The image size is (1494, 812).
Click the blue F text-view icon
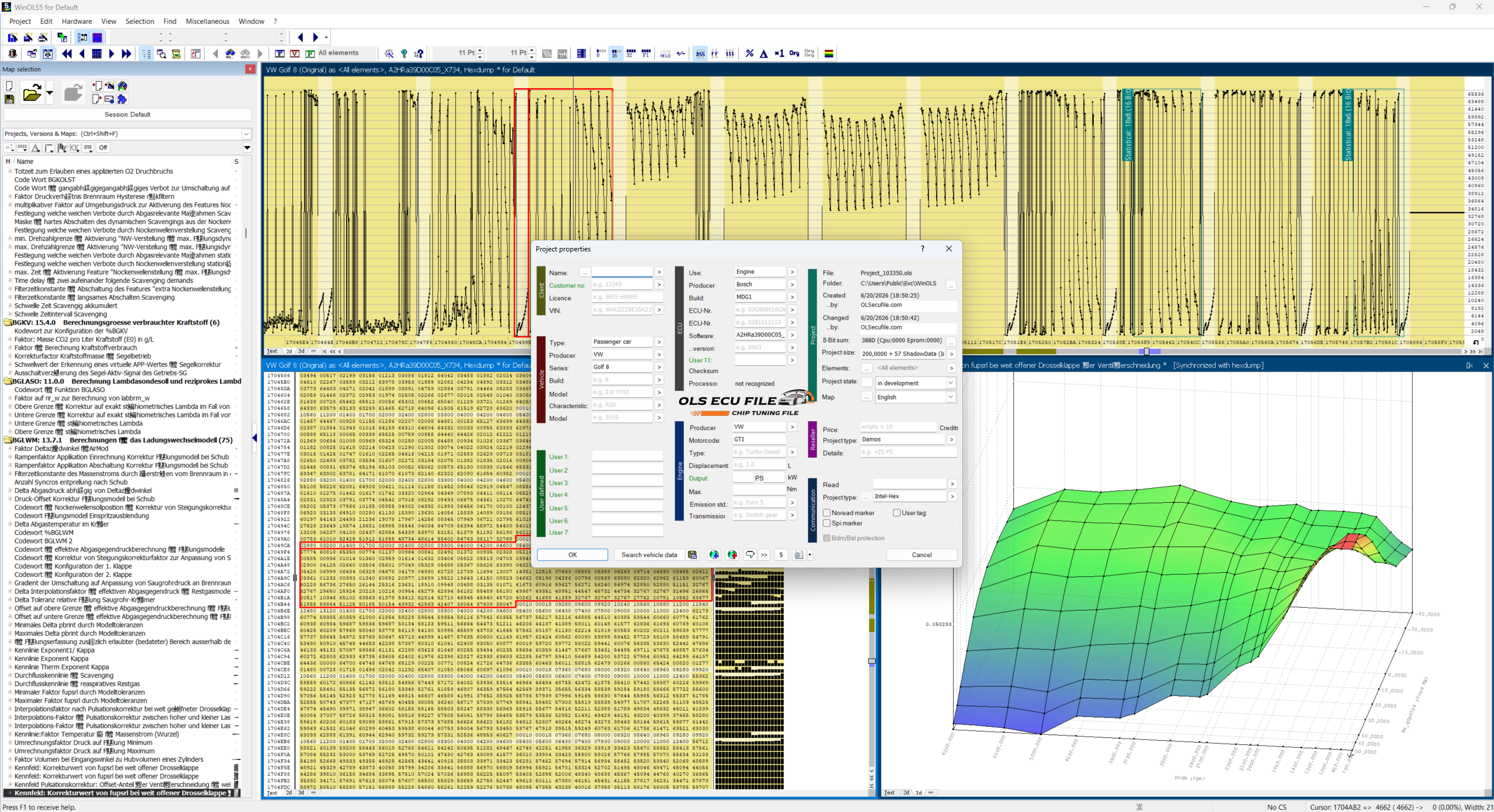[x=280, y=54]
